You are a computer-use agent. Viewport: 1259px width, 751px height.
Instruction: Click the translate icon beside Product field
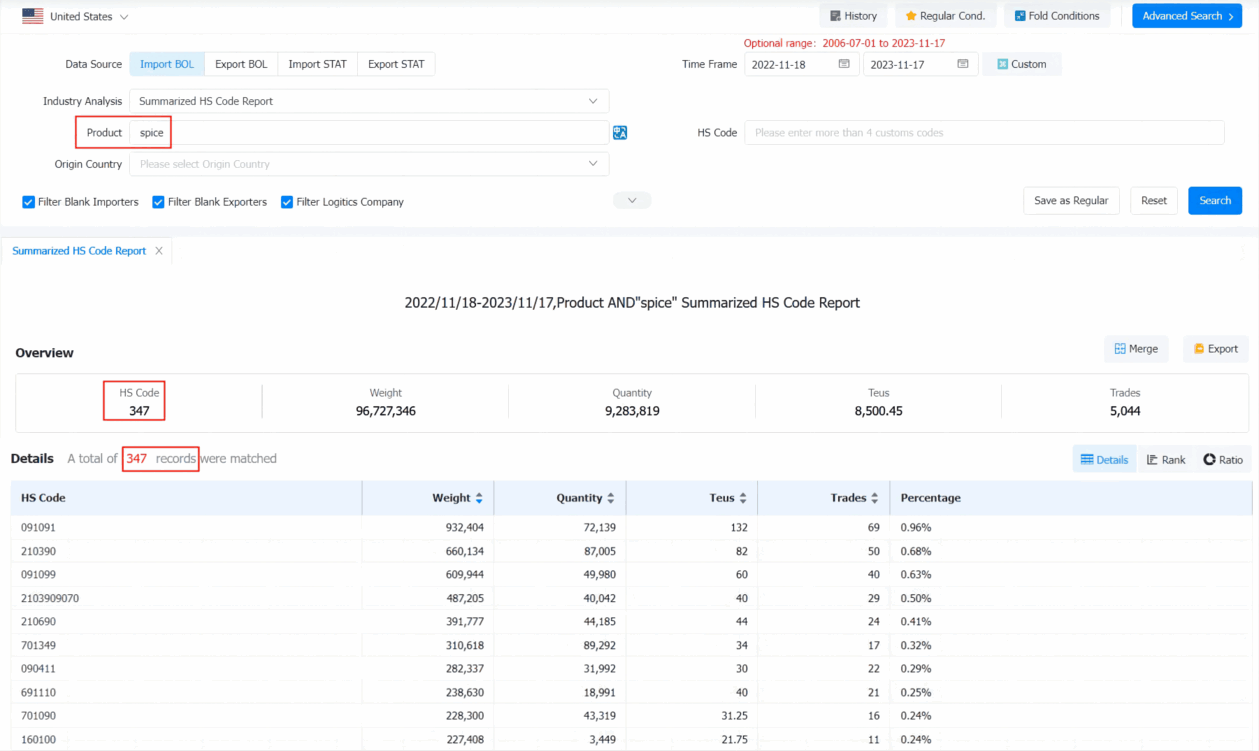pyautogui.click(x=620, y=133)
